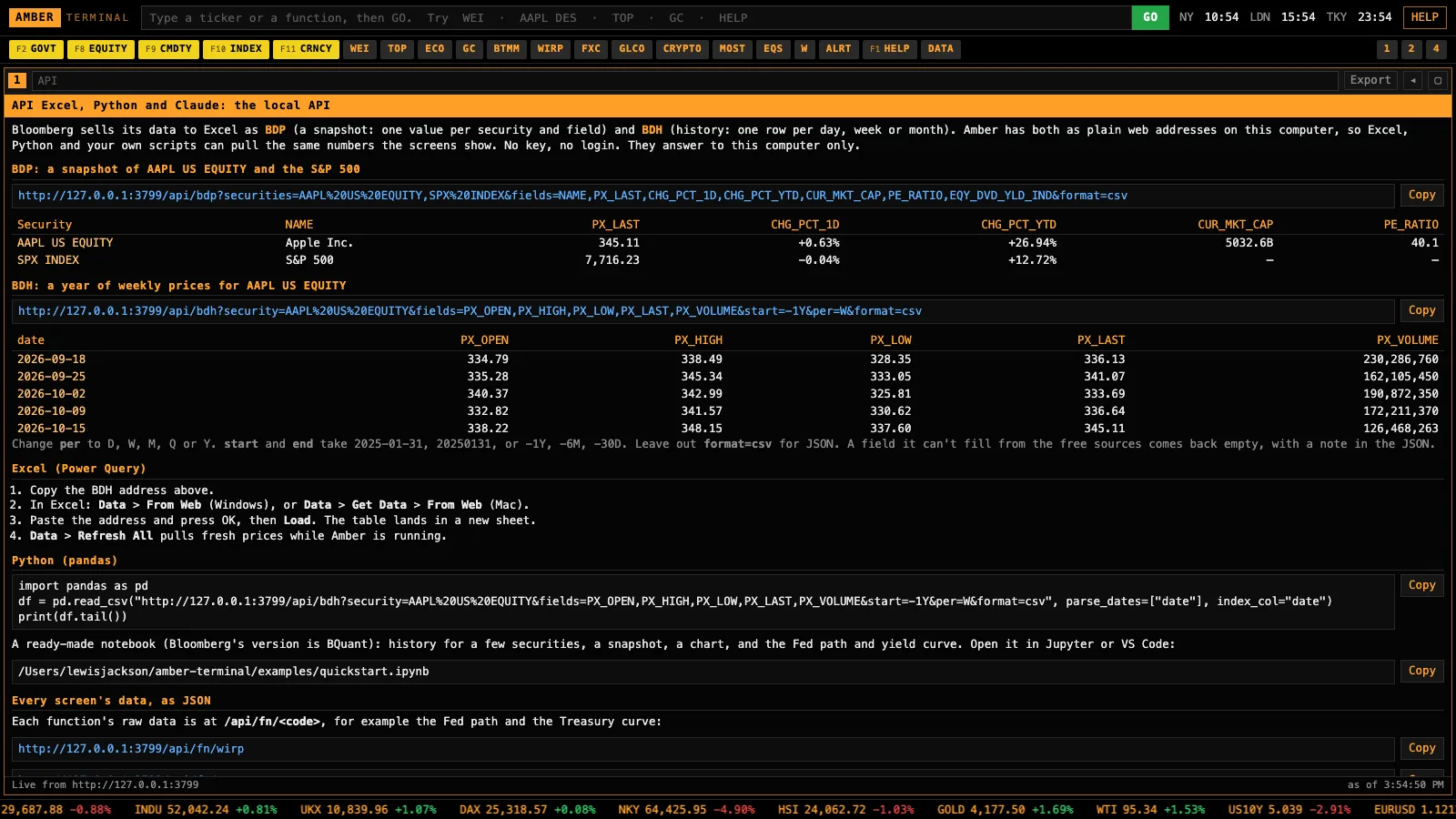
Task: Click the NKY 64,425.95 ticker entry
Action: [x=686, y=809]
